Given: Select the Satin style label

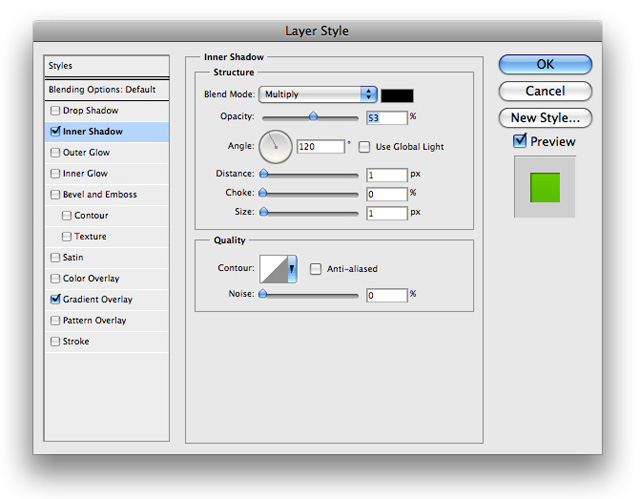Looking at the screenshot, I should tap(73, 257).
